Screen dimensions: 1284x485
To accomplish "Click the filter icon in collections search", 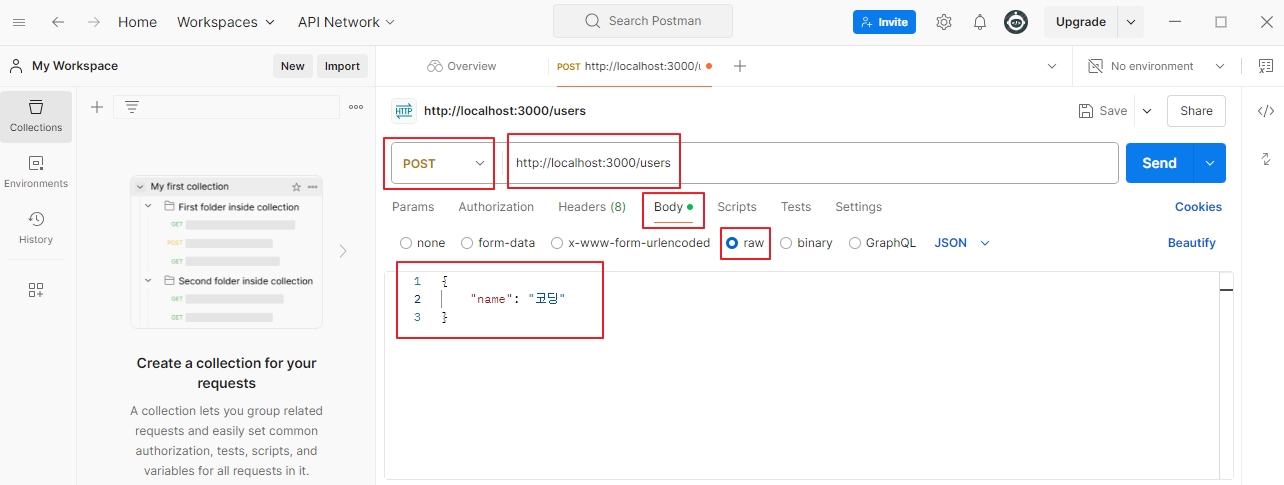I will [132, 107].
